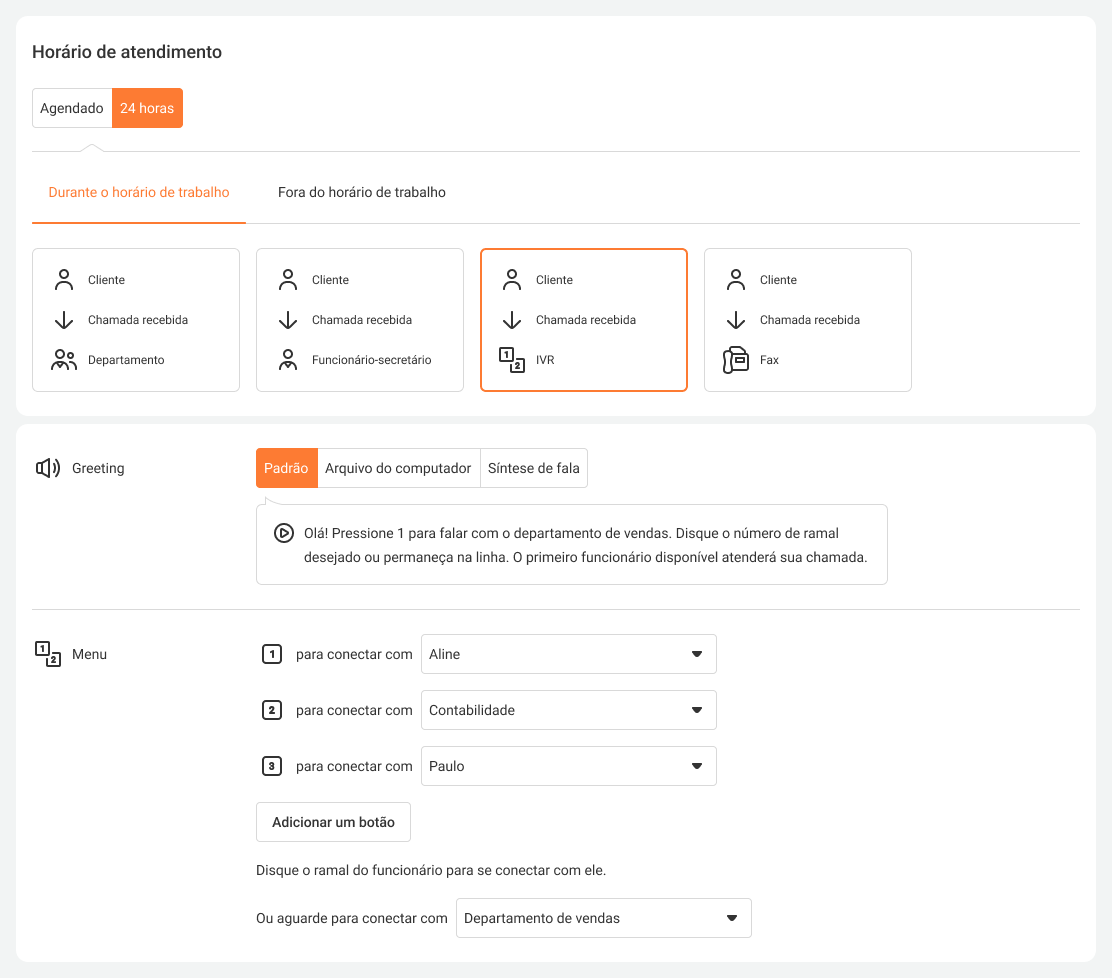Image resolution: width=1112 pixels, height=978 pixels.
Task: Open the Departamento de vendas dropdown
Action: point(603,918)
